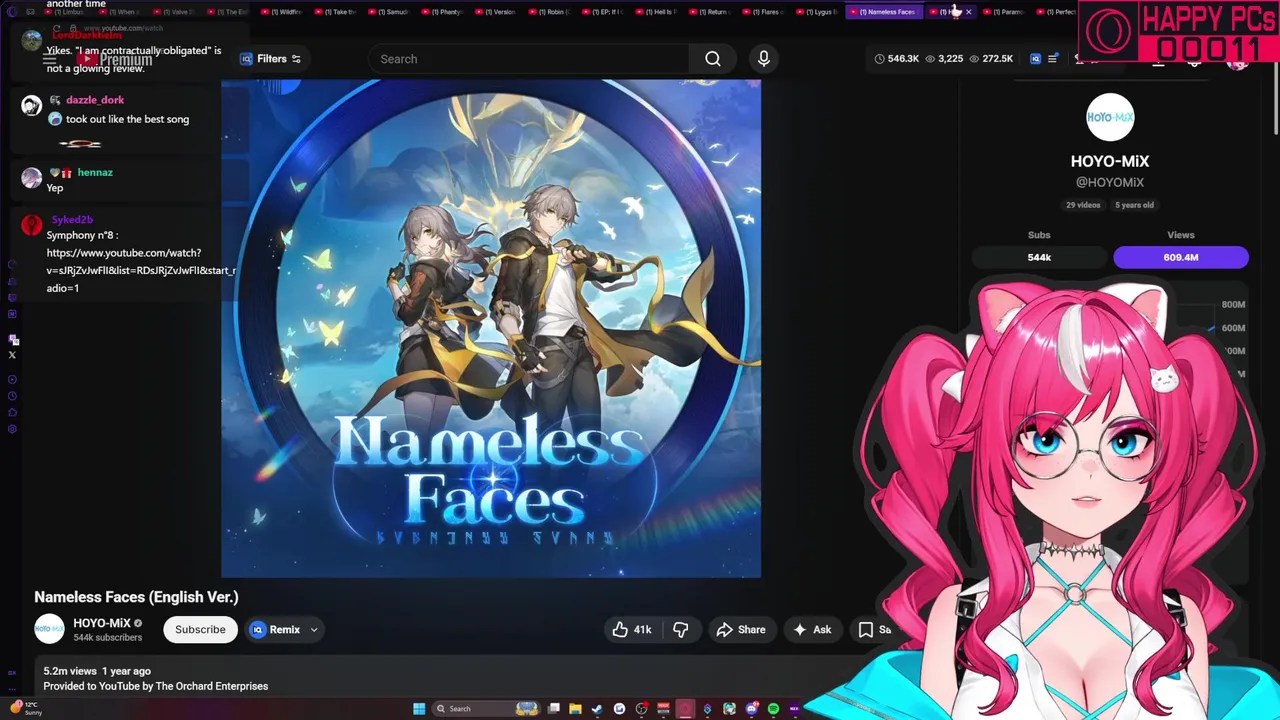Subscribe to HOYO-MiX channel

tap(200, 629)
